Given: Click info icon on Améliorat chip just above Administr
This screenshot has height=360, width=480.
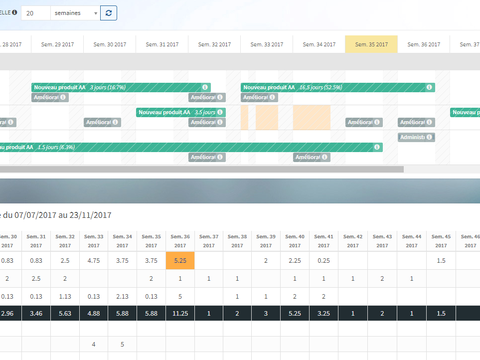Looking at the screenshot, I should (429, 122).
